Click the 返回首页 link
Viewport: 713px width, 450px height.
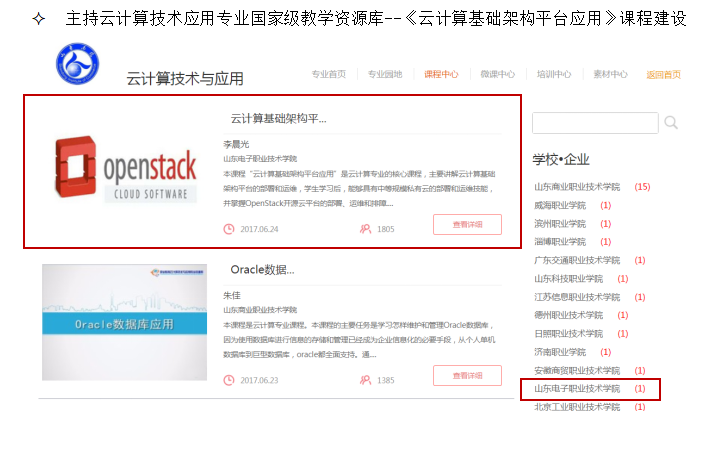tap(663, 74)
